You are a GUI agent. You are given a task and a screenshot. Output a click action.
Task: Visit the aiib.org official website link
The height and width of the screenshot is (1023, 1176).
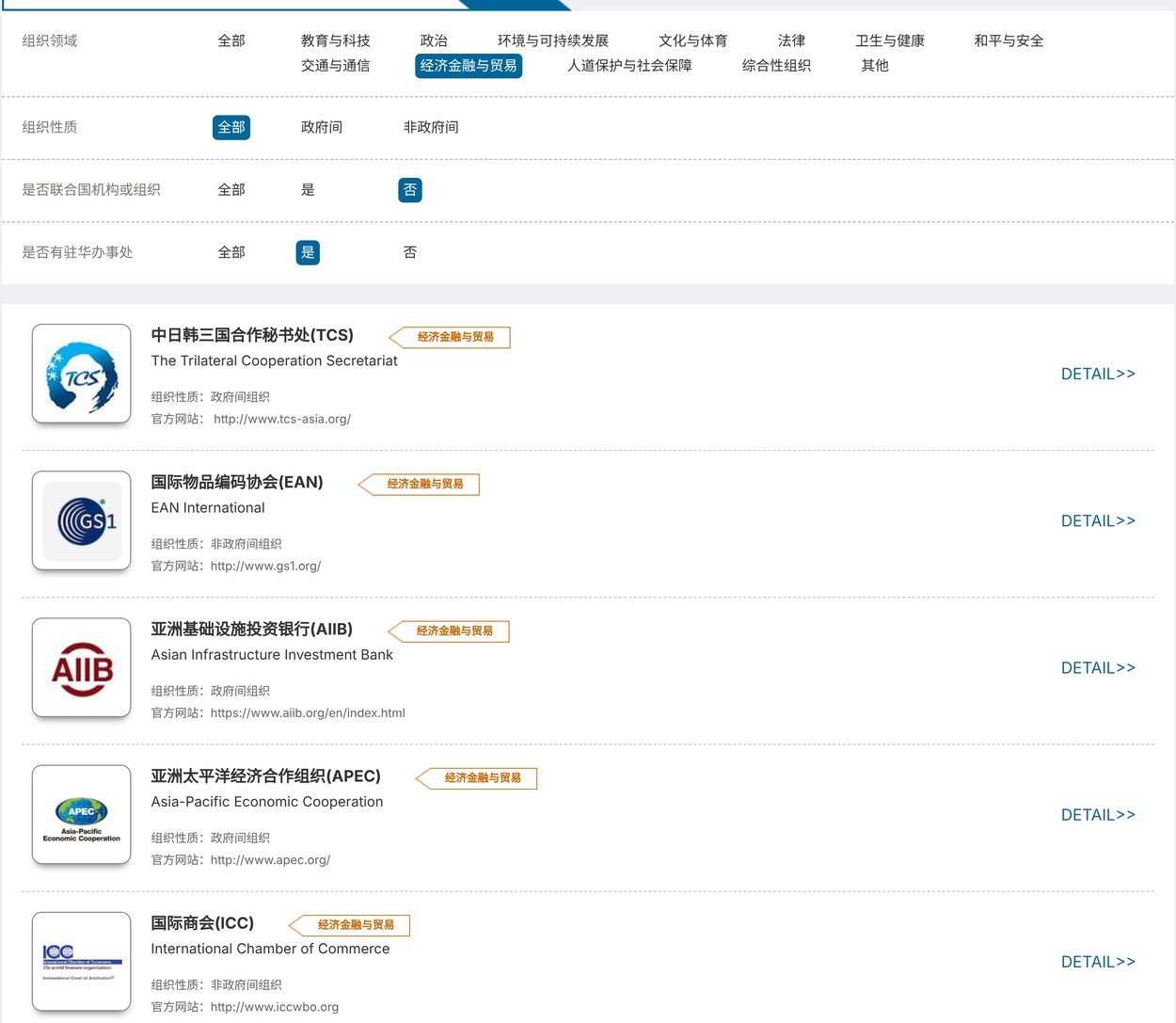pyautogui.click(x=308, y=712)
